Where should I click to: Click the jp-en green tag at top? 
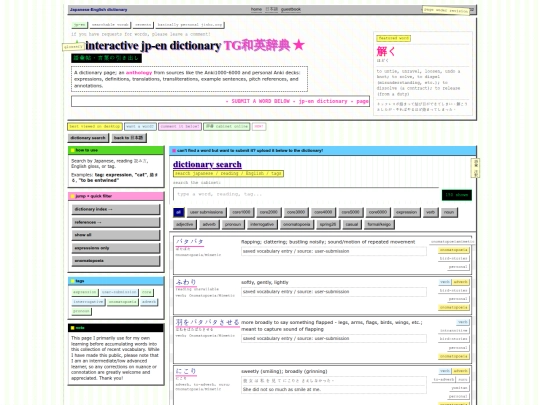(x=80, y=25)
